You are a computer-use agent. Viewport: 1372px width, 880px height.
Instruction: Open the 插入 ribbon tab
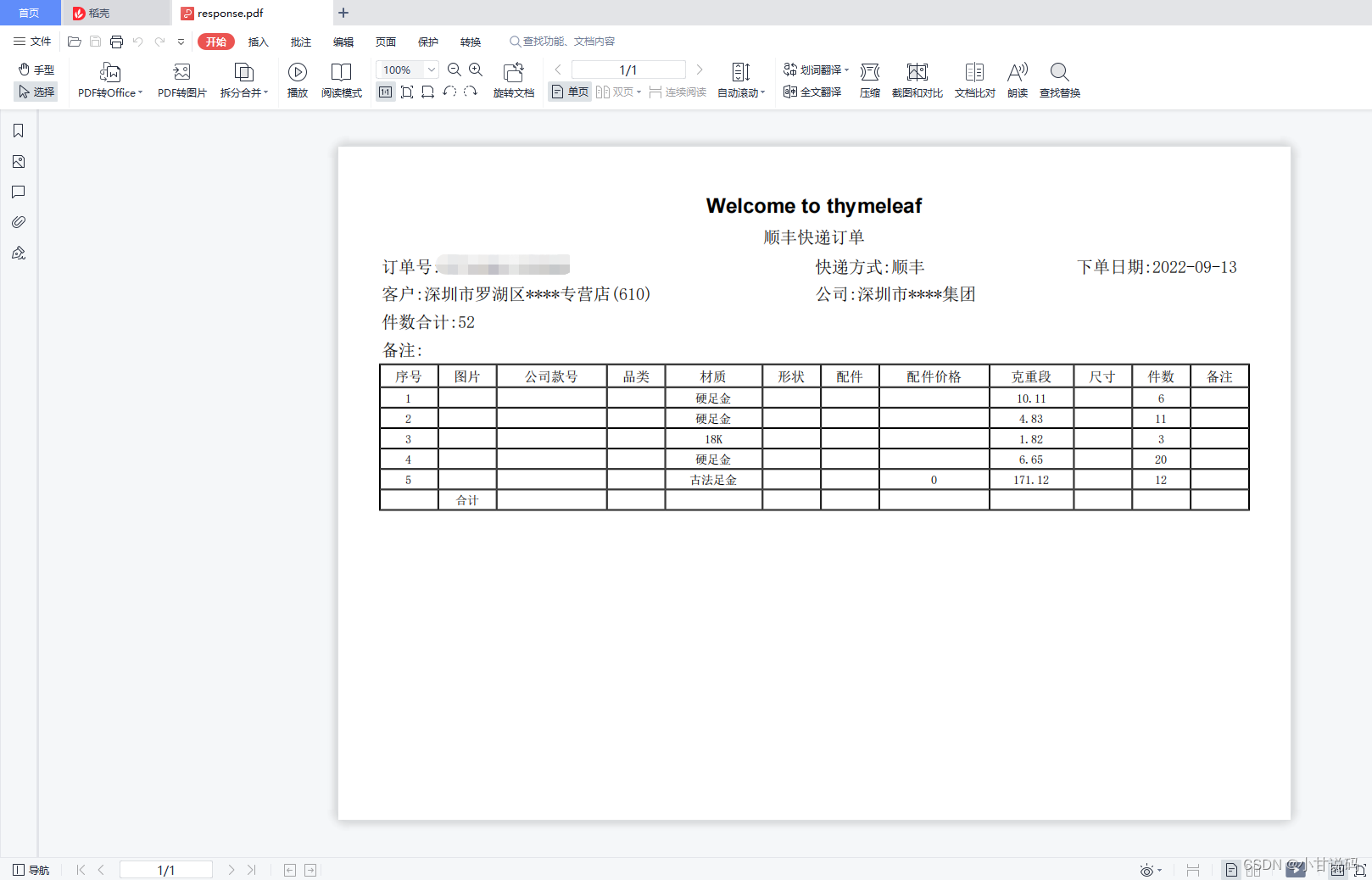[258, 42]
